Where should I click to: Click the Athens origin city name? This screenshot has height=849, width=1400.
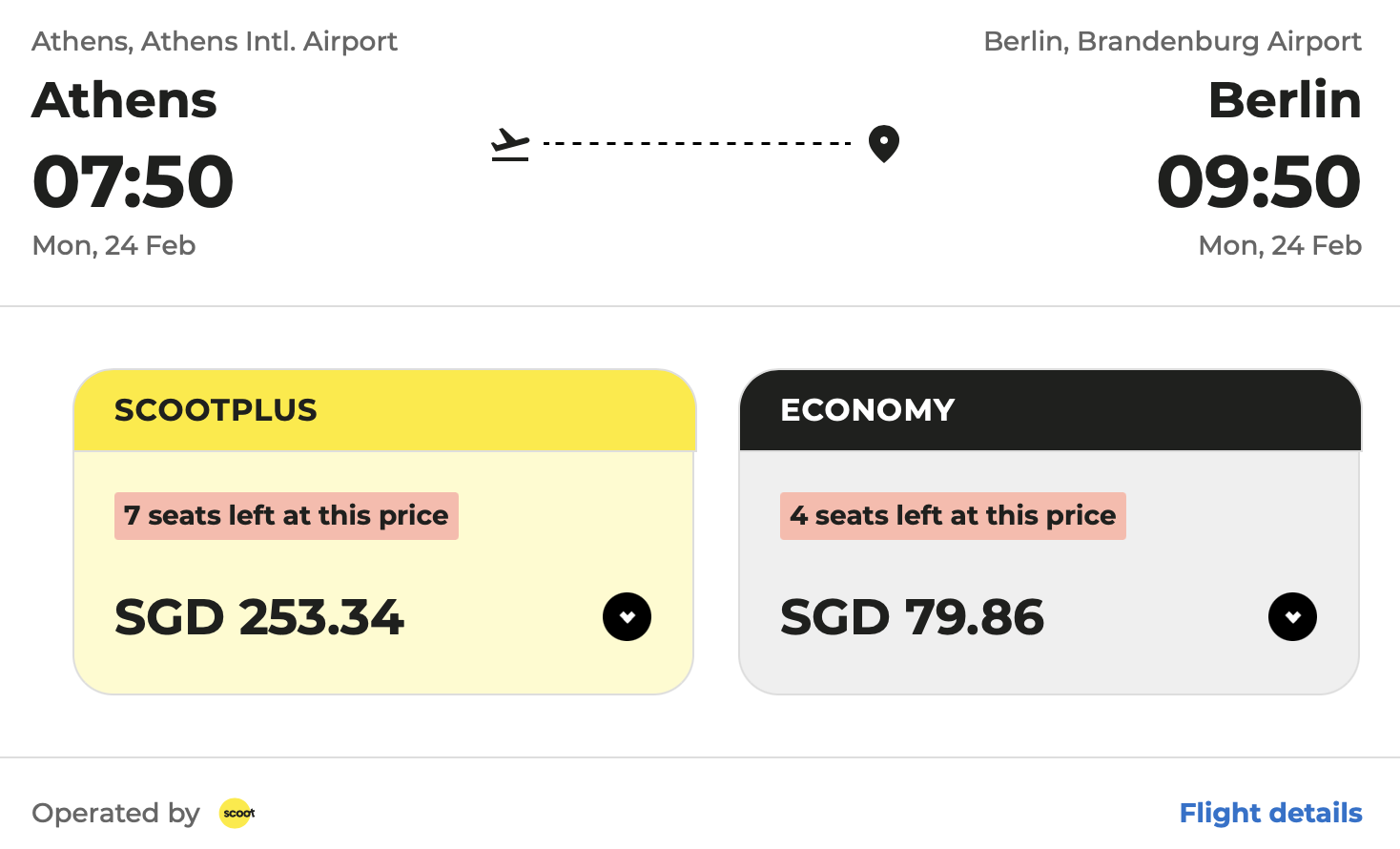pos(125,100)
